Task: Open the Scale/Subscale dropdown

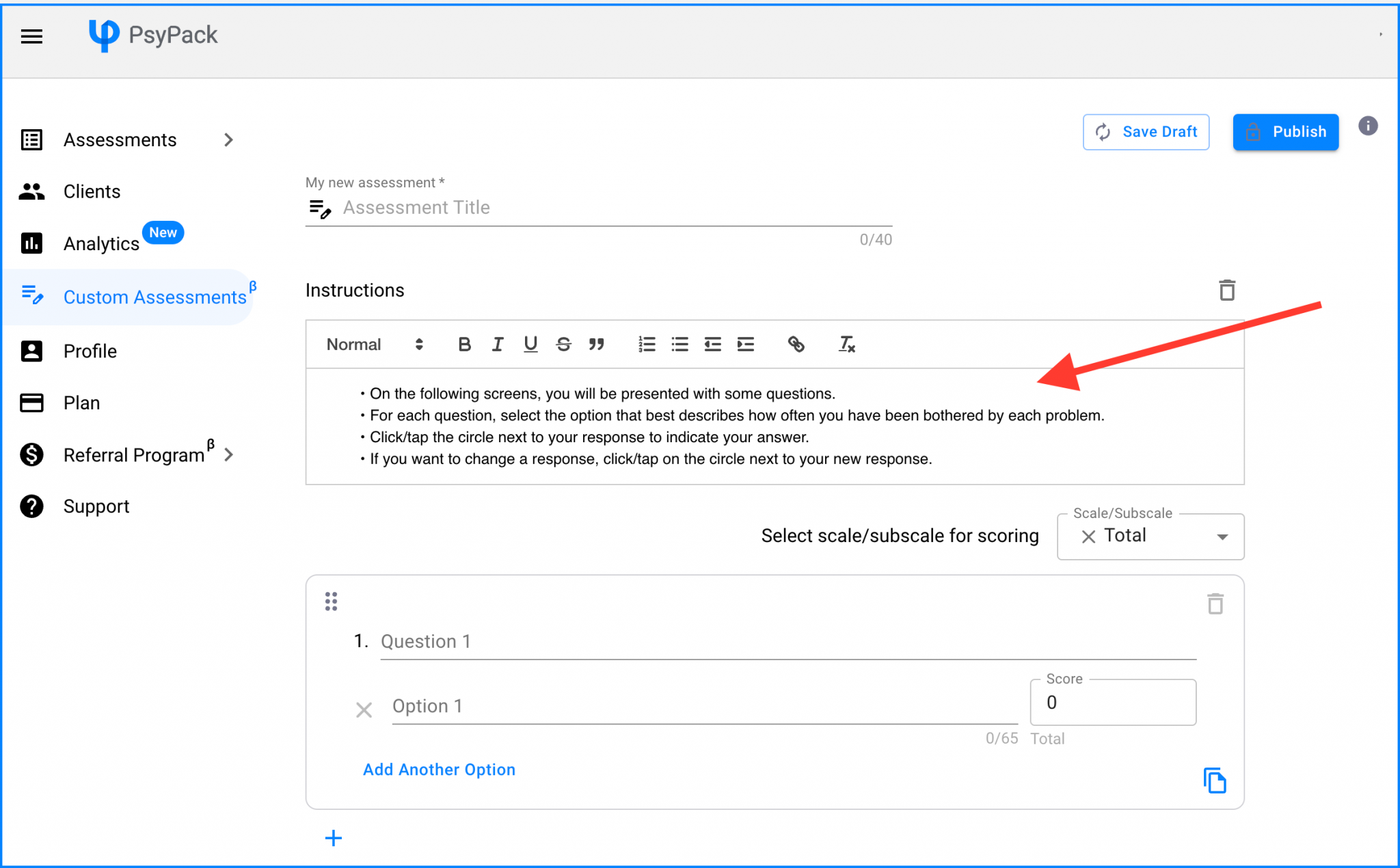Action: coord(1223,537)
